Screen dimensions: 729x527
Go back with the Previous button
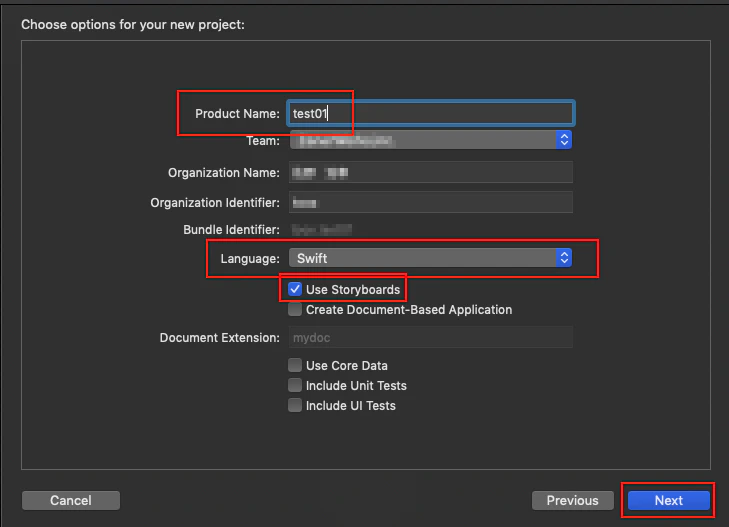click(573, 501)
